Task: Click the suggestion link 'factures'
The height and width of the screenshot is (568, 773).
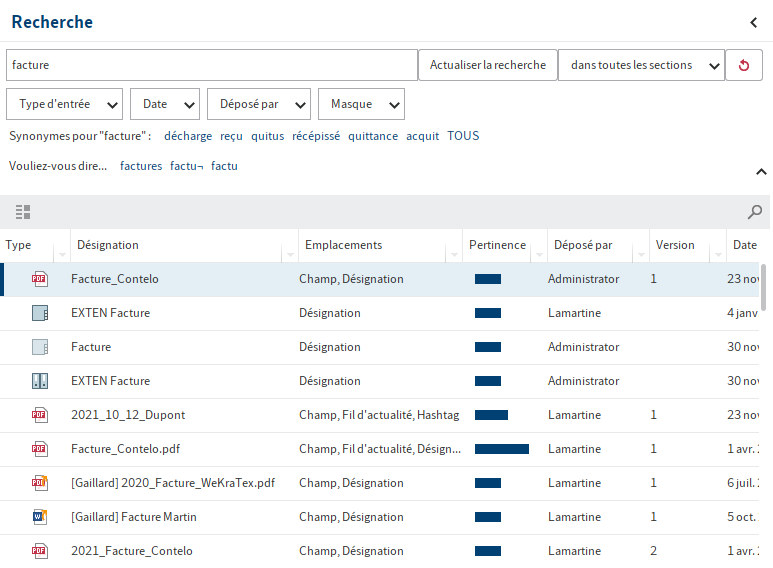Action: point(141,166)
